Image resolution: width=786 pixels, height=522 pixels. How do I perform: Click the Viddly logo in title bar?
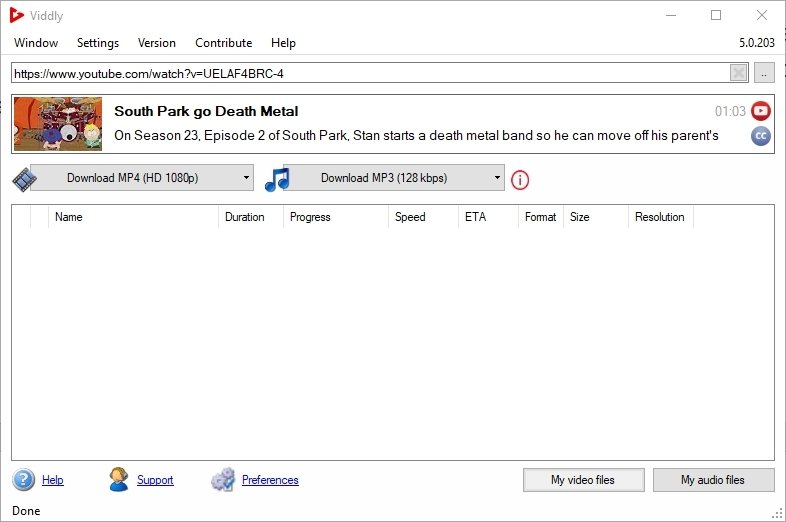[17, 16]
